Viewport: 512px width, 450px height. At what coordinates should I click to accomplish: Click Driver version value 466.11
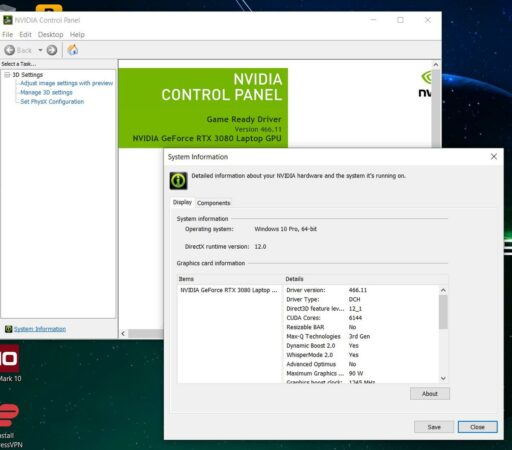(358, 290)
